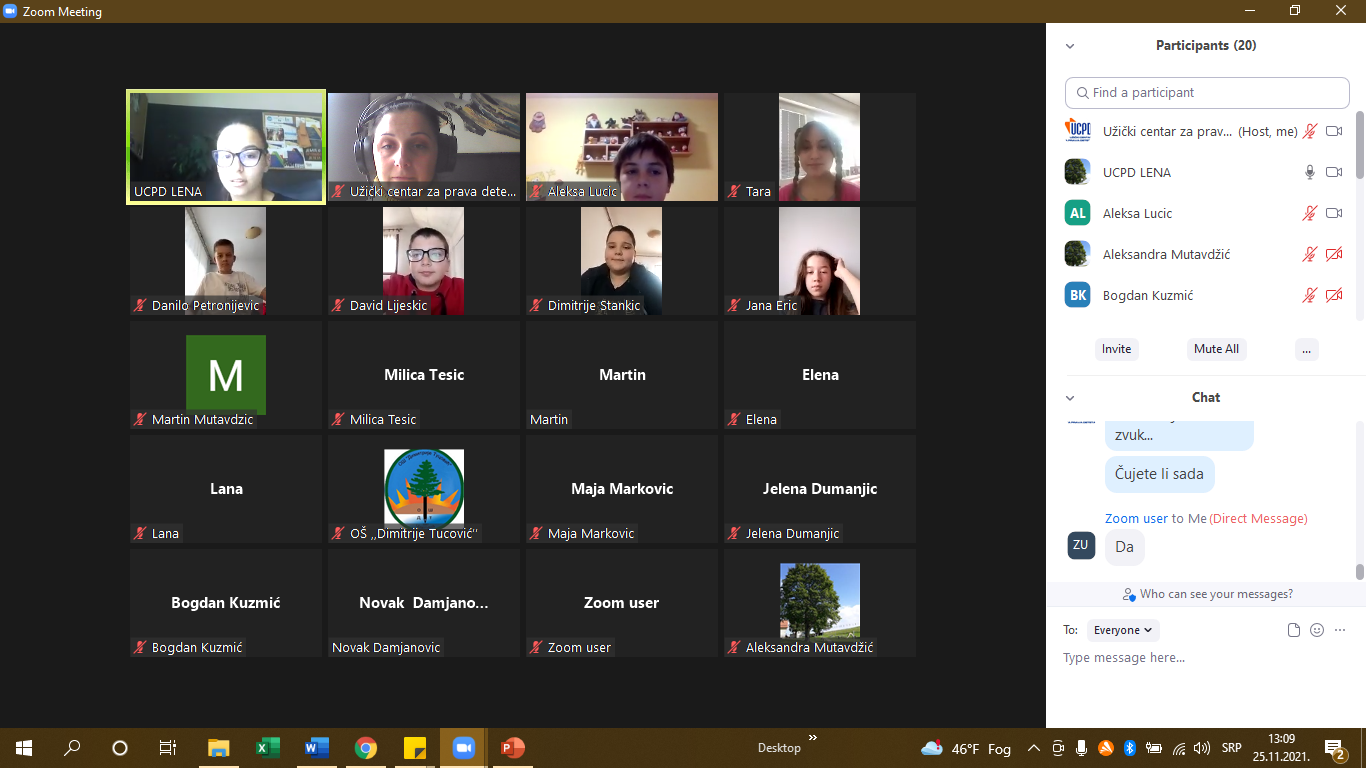Image resolution: width=1366 pixels, height=768 pixels.
Task: Open 'Who can see your messages?' link
Action: (1207, 594)
